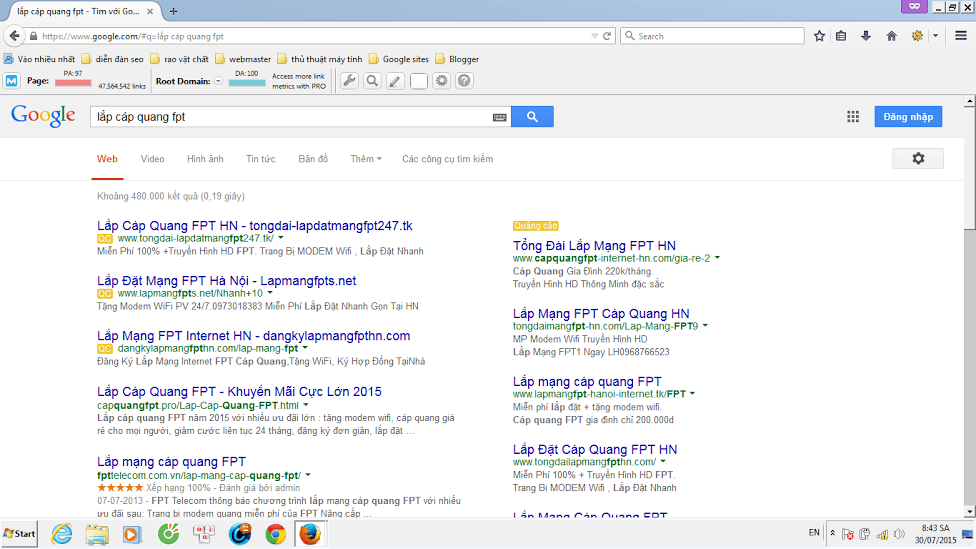Open Các công cụ tìm kiếm tools

coord(448,159)
